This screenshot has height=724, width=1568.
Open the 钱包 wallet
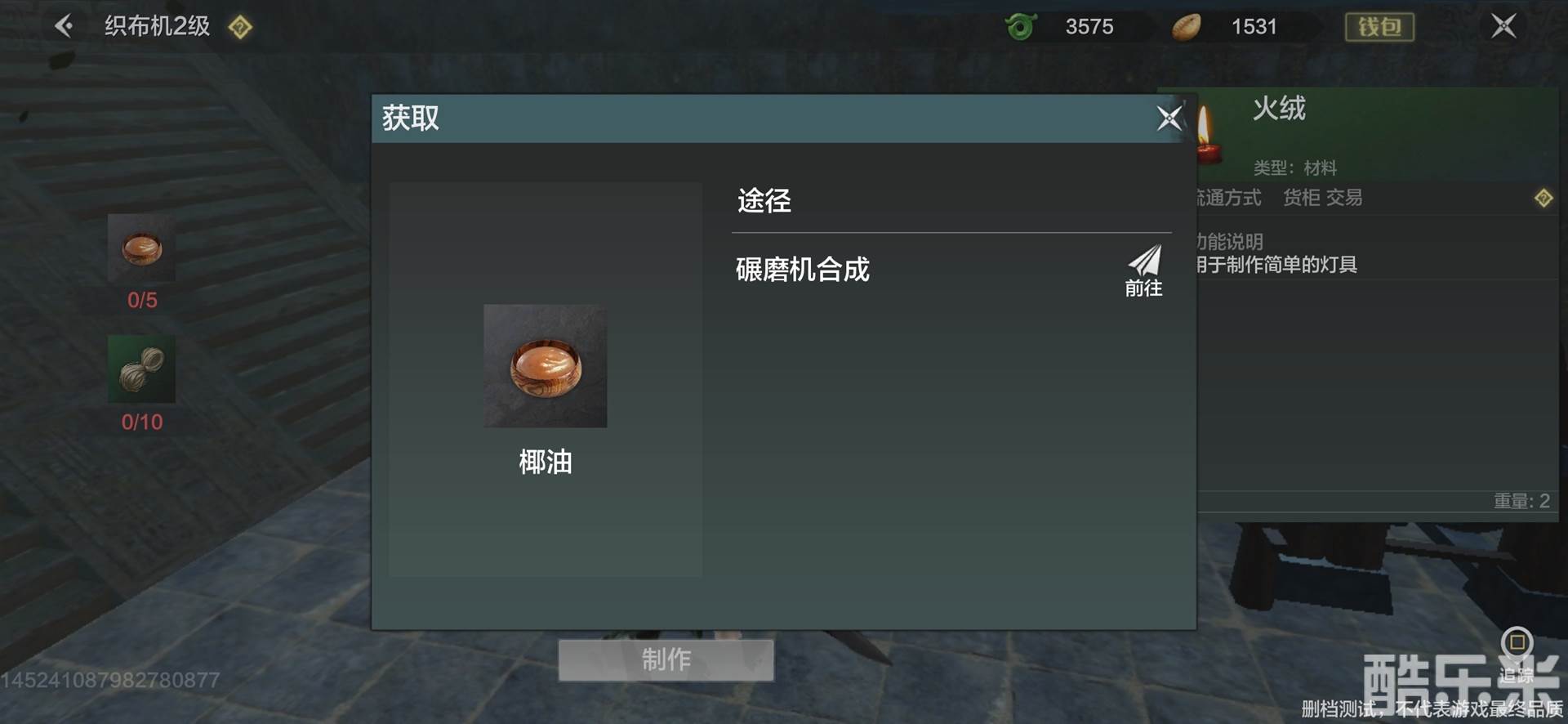point(1379,27)
